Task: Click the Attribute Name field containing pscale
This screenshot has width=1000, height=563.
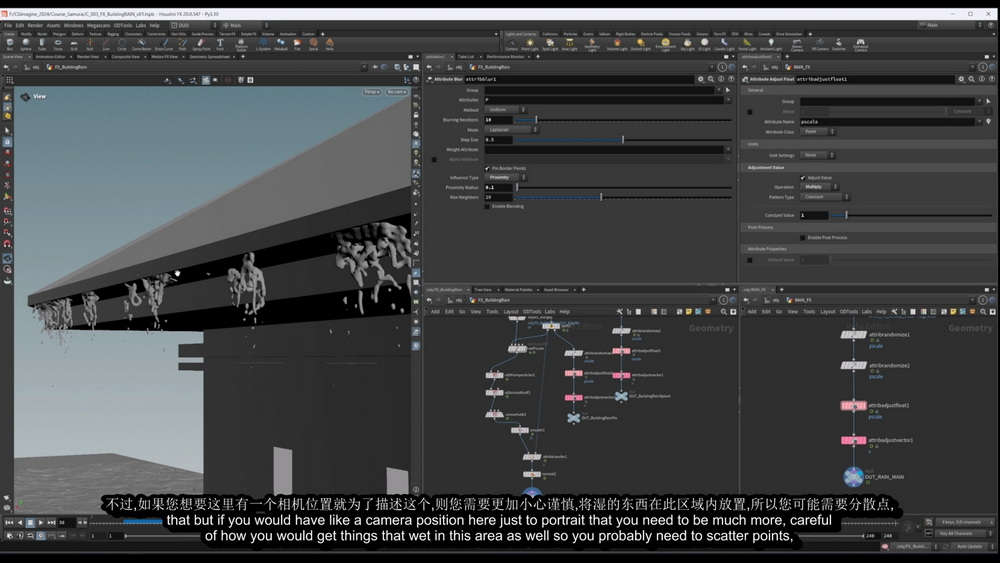Action: [x=889, y=121]
